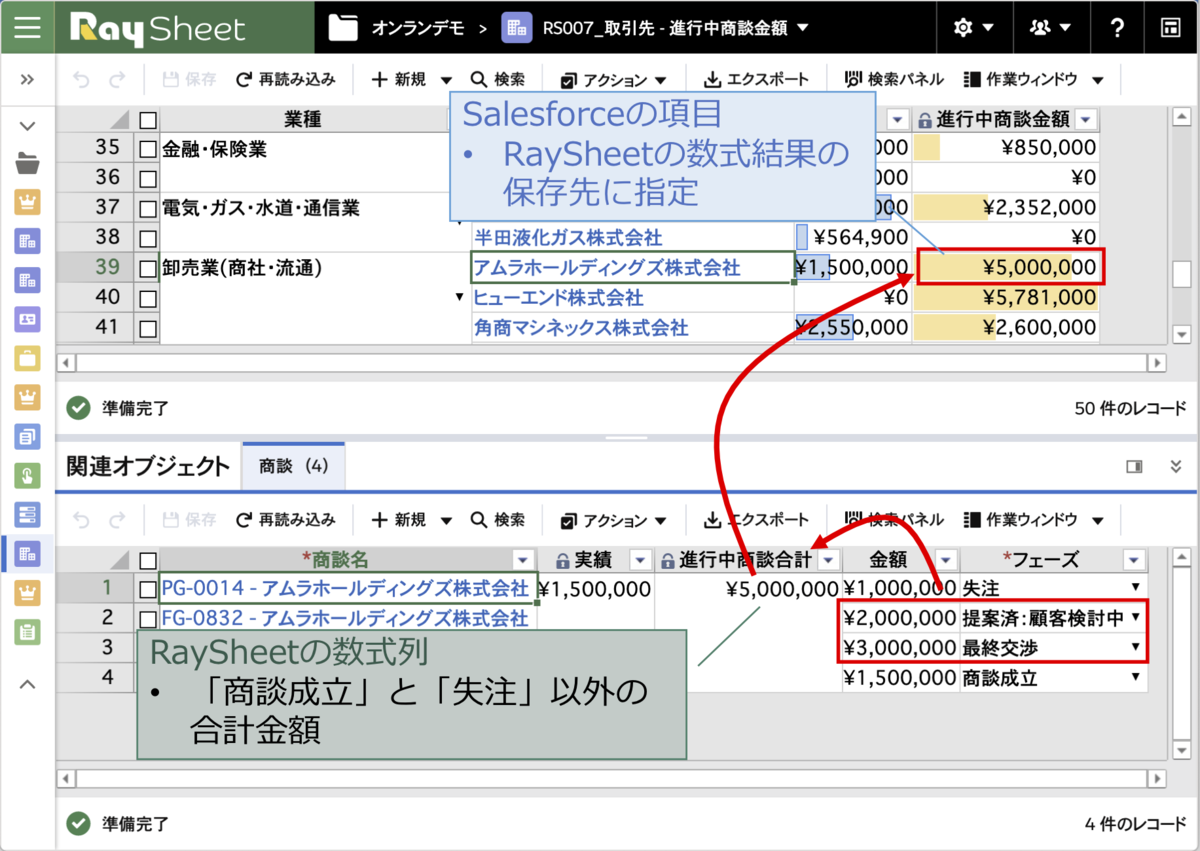The image size is (1200, 851).
Task: Click upper grid horizontal scroll right arrow
Action: (x=1157, y=363)
